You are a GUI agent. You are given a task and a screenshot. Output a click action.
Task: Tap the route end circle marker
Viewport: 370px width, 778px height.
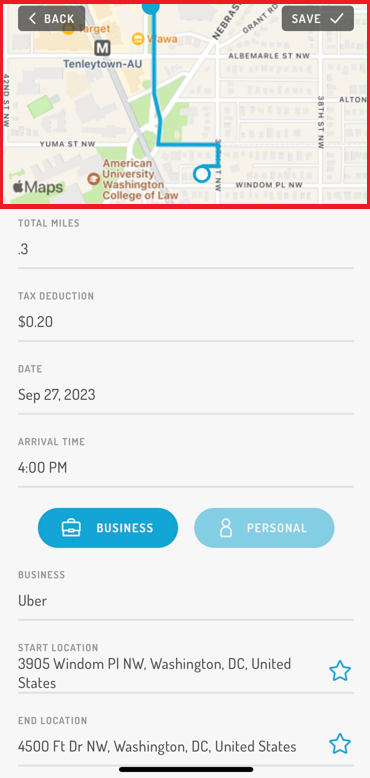point(201,174)
